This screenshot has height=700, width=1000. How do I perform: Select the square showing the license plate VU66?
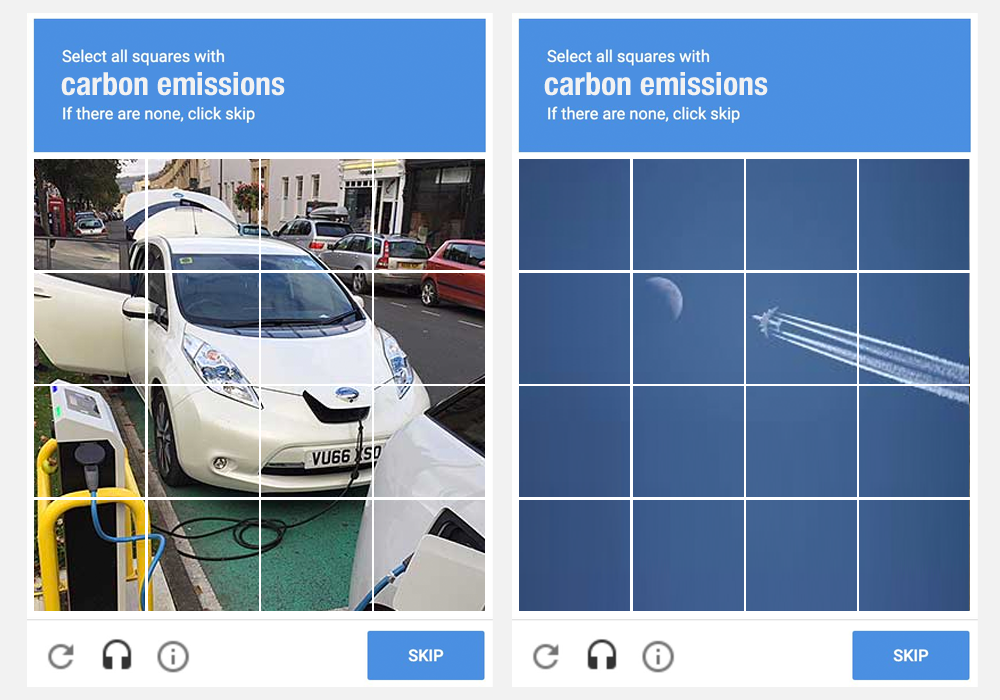[316, 441]
